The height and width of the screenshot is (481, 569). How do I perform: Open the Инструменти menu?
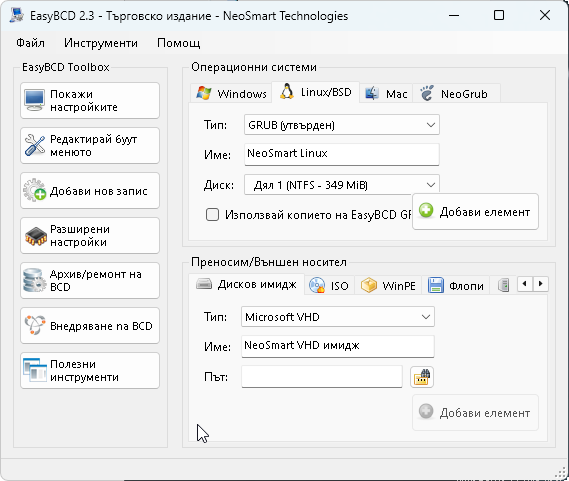click(x=101, y=43)
